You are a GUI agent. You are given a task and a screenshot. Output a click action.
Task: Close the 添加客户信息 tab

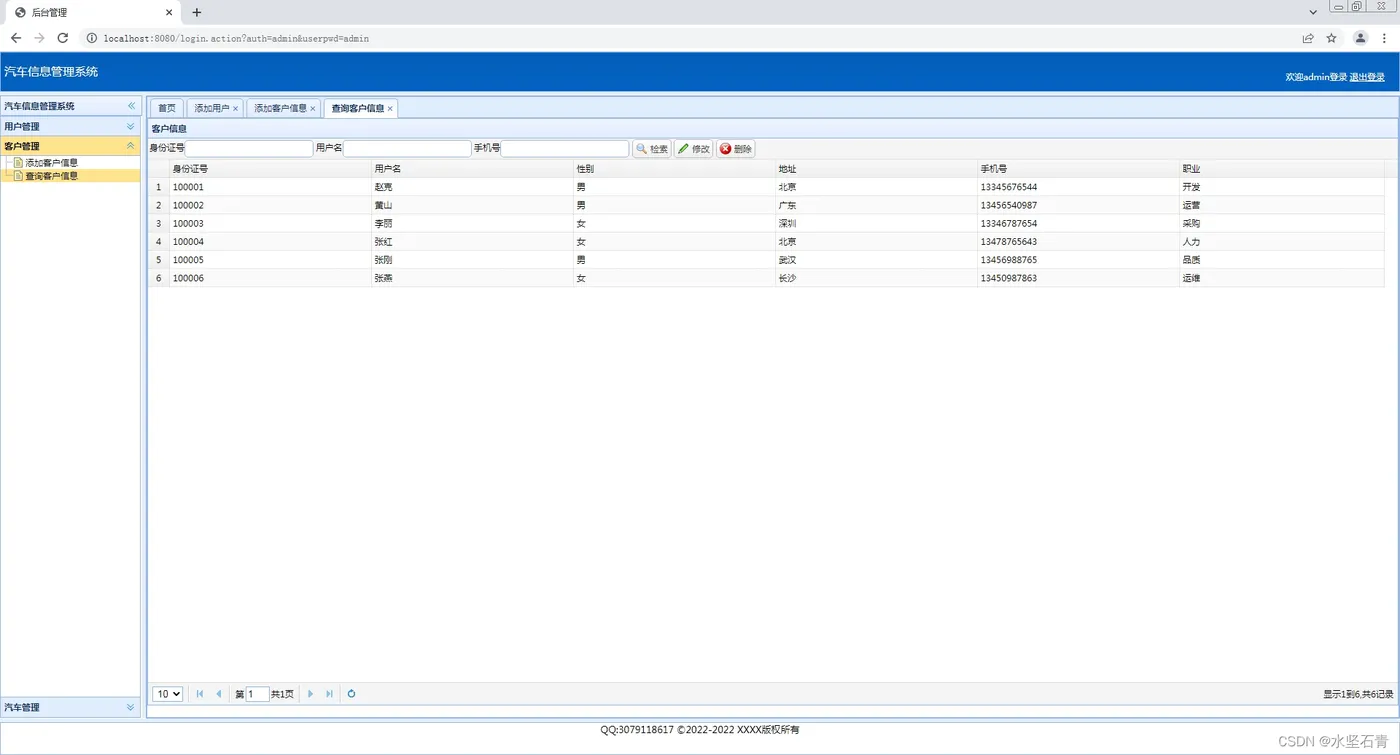(313, 109)
